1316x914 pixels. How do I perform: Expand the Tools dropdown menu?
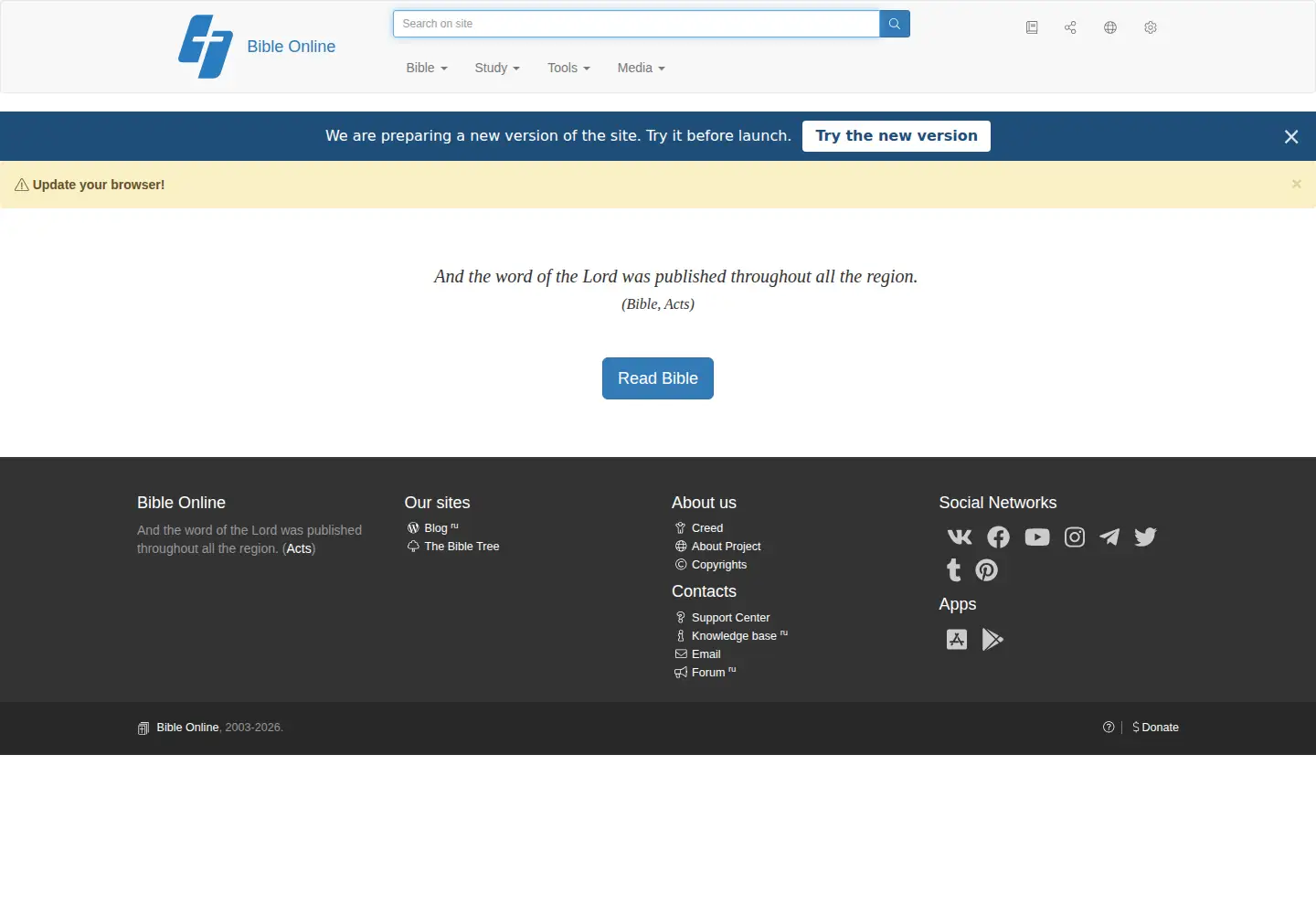pos(568,68)
